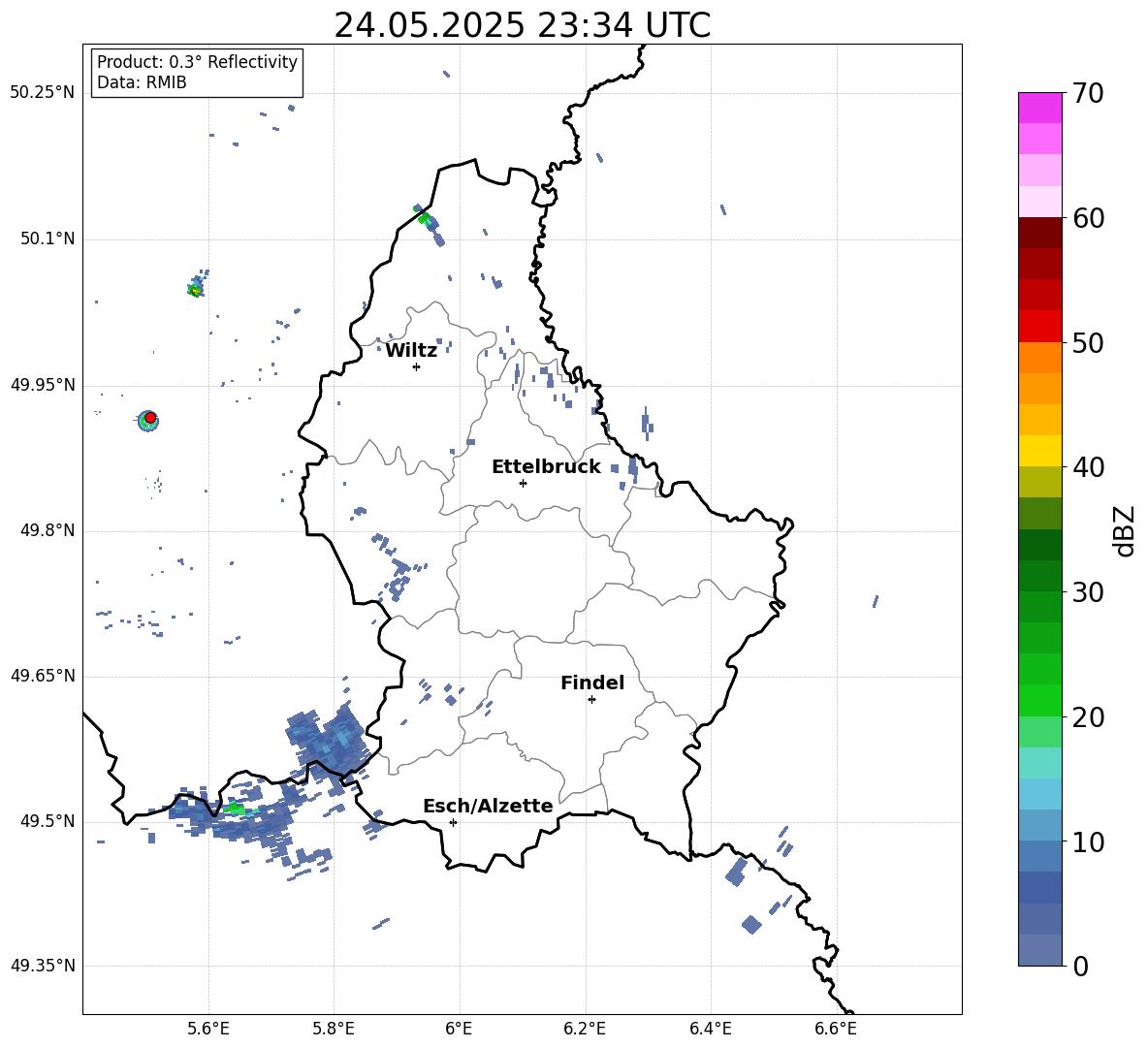Click the Esch/Alzette station label

tap(489, 806)
